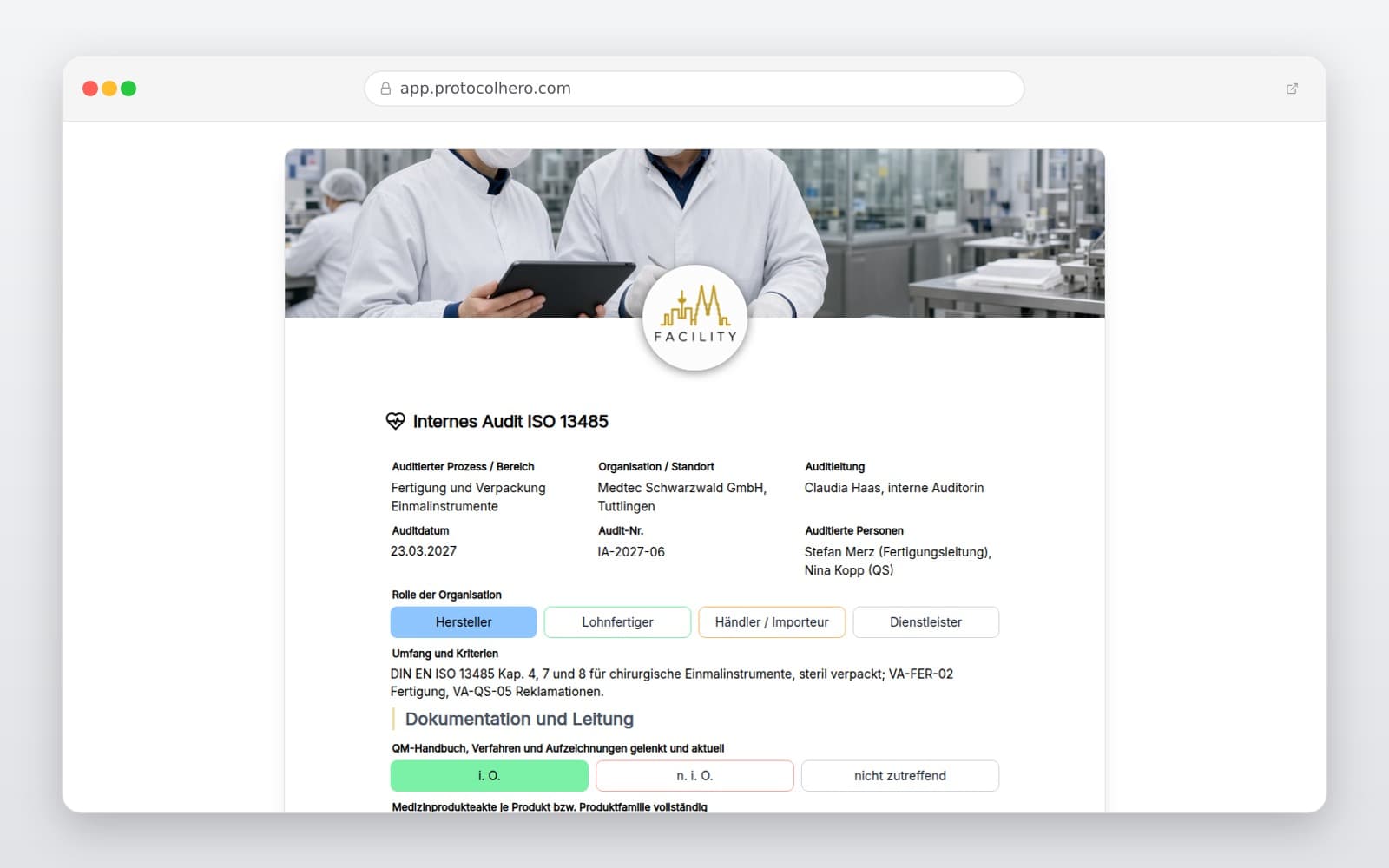
Task: Click the external link icon in browser bar
Action: click(1292, 89)
